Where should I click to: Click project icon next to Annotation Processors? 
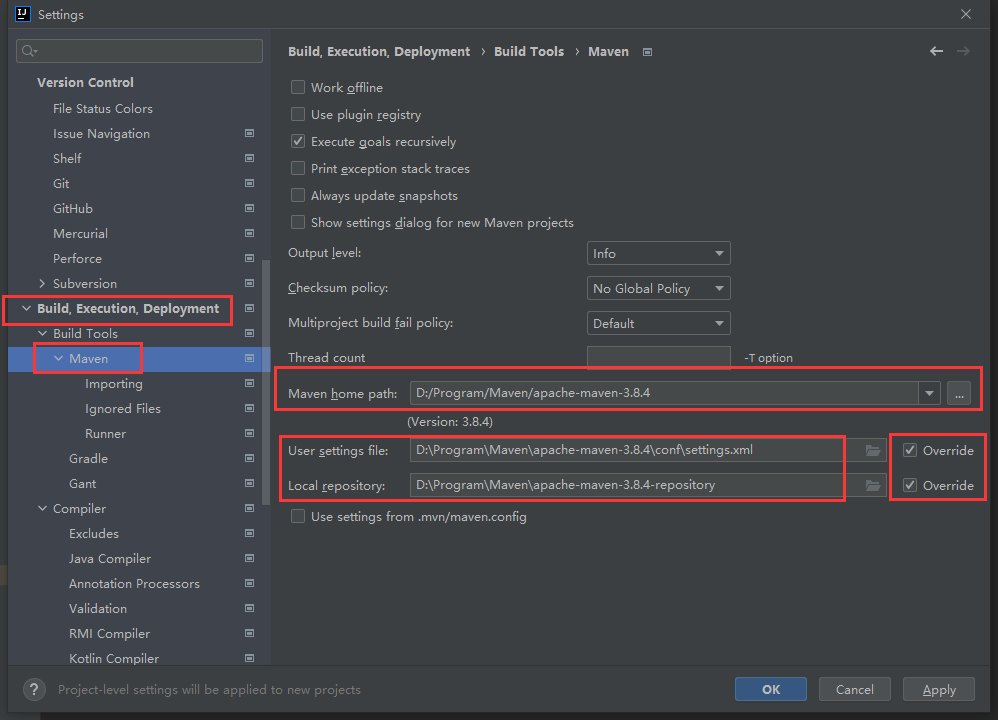(x=250, y=583)
